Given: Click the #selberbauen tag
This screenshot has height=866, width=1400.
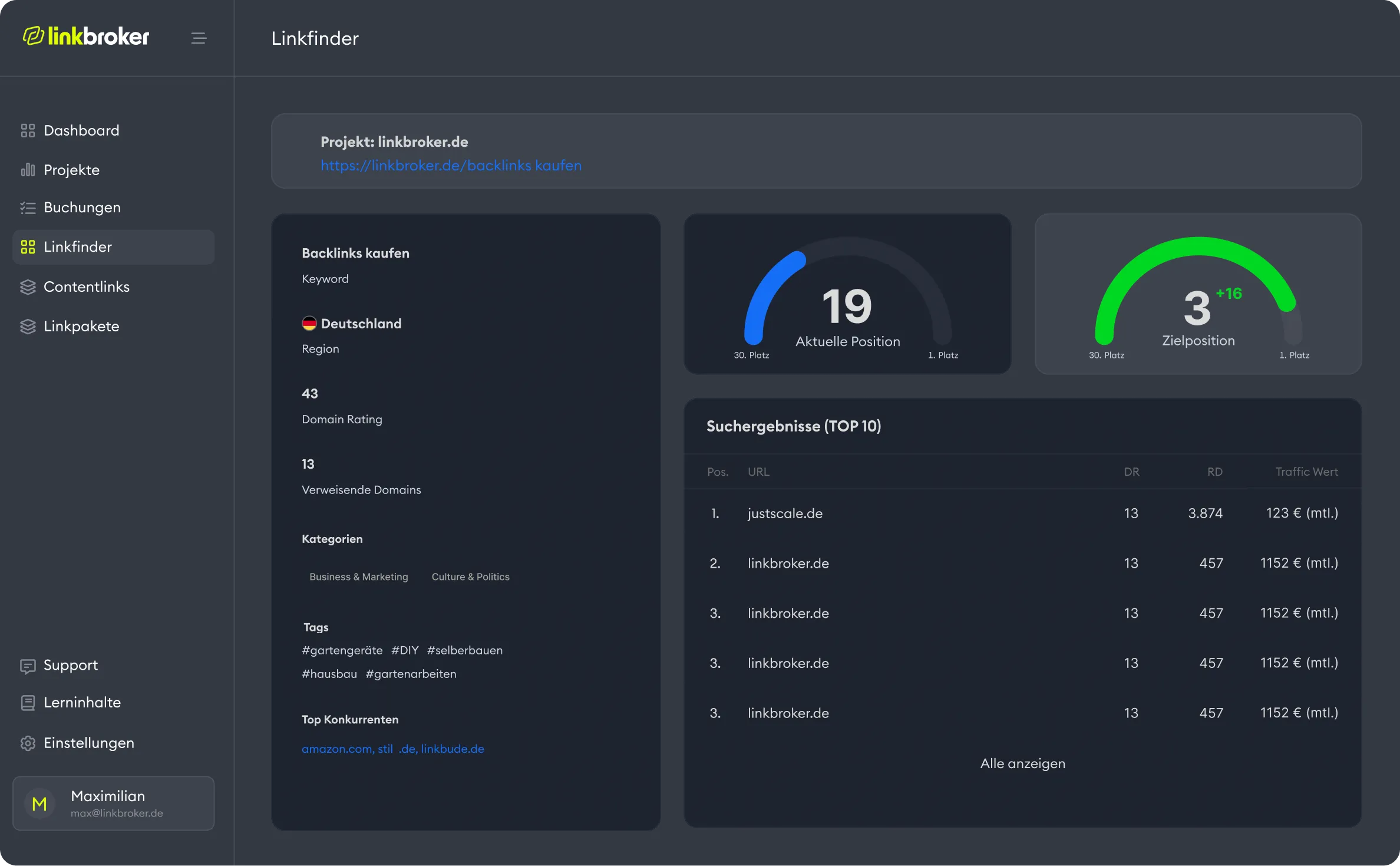Looking at the screenshot, I should click(x=465, y=650).
